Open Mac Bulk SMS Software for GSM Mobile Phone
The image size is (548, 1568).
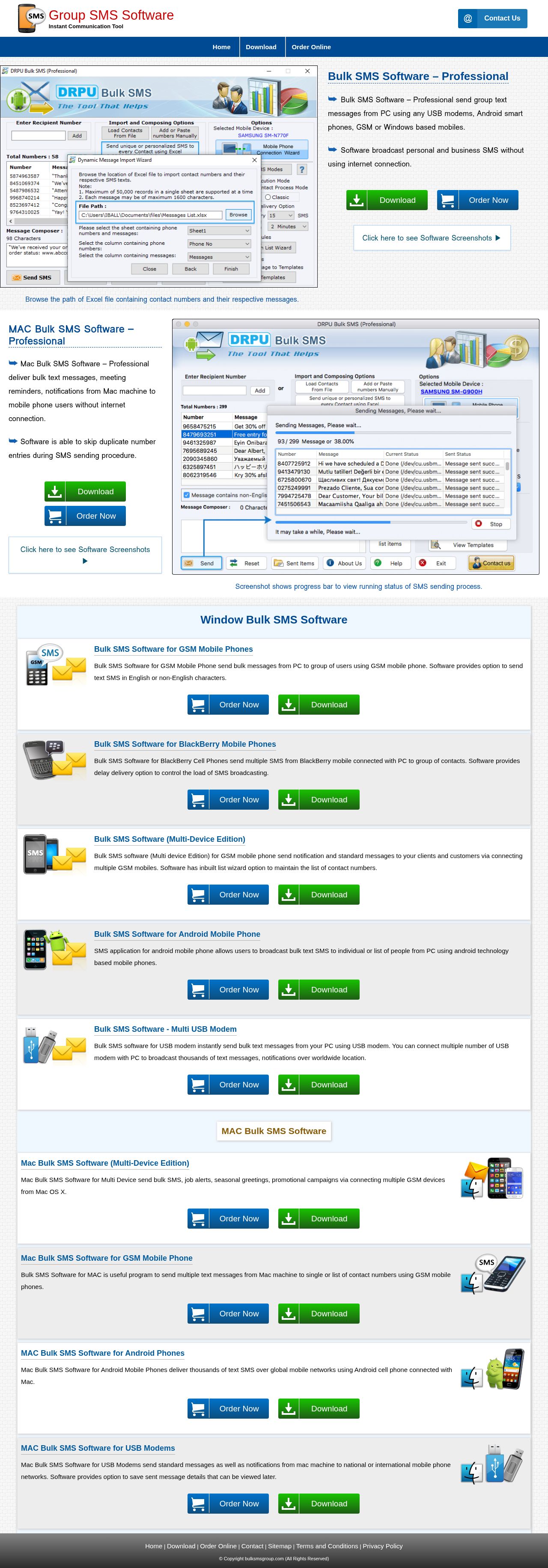(107, 1258)
